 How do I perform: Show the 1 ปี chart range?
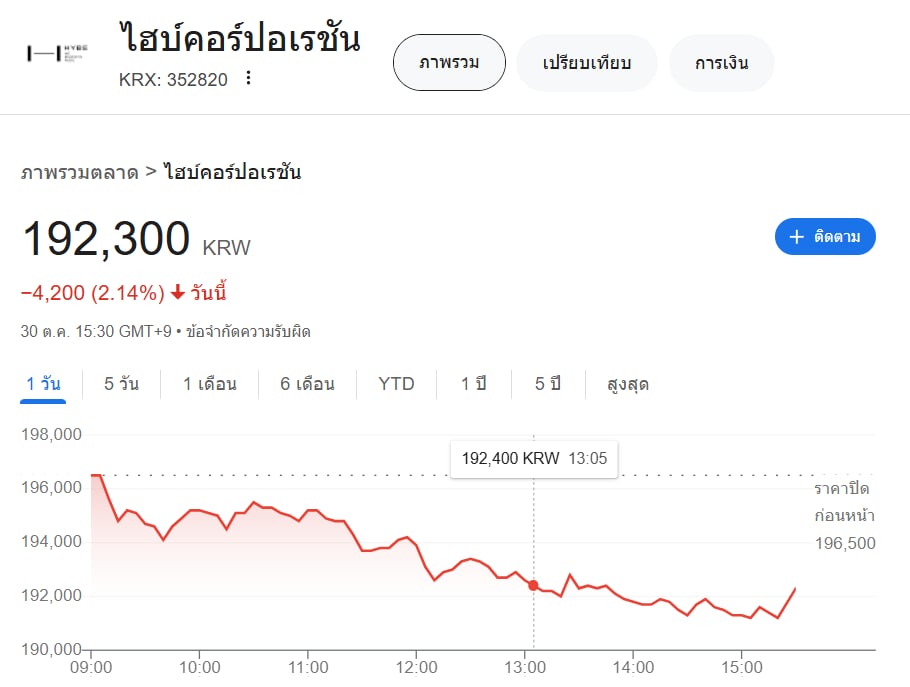coord(474,384)
